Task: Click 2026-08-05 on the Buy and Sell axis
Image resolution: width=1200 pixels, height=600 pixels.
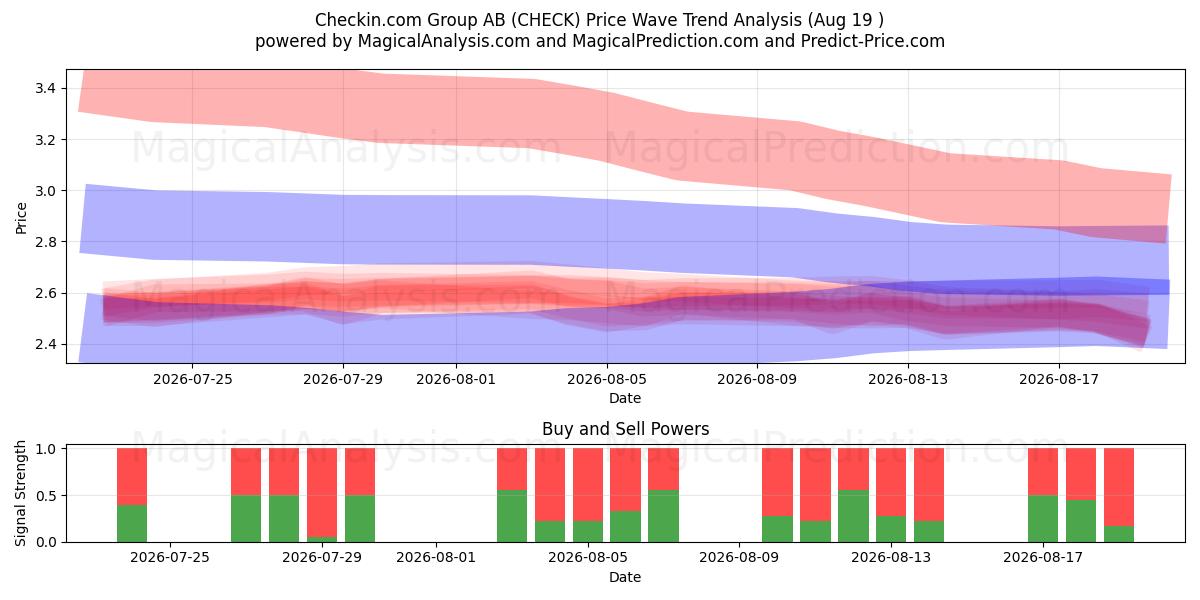Action: [588, 558]
